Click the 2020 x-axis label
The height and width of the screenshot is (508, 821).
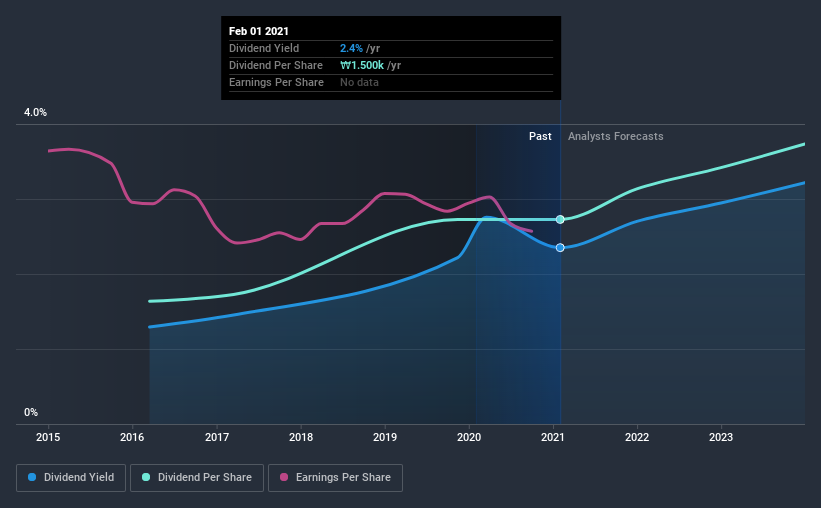[469, 437]
